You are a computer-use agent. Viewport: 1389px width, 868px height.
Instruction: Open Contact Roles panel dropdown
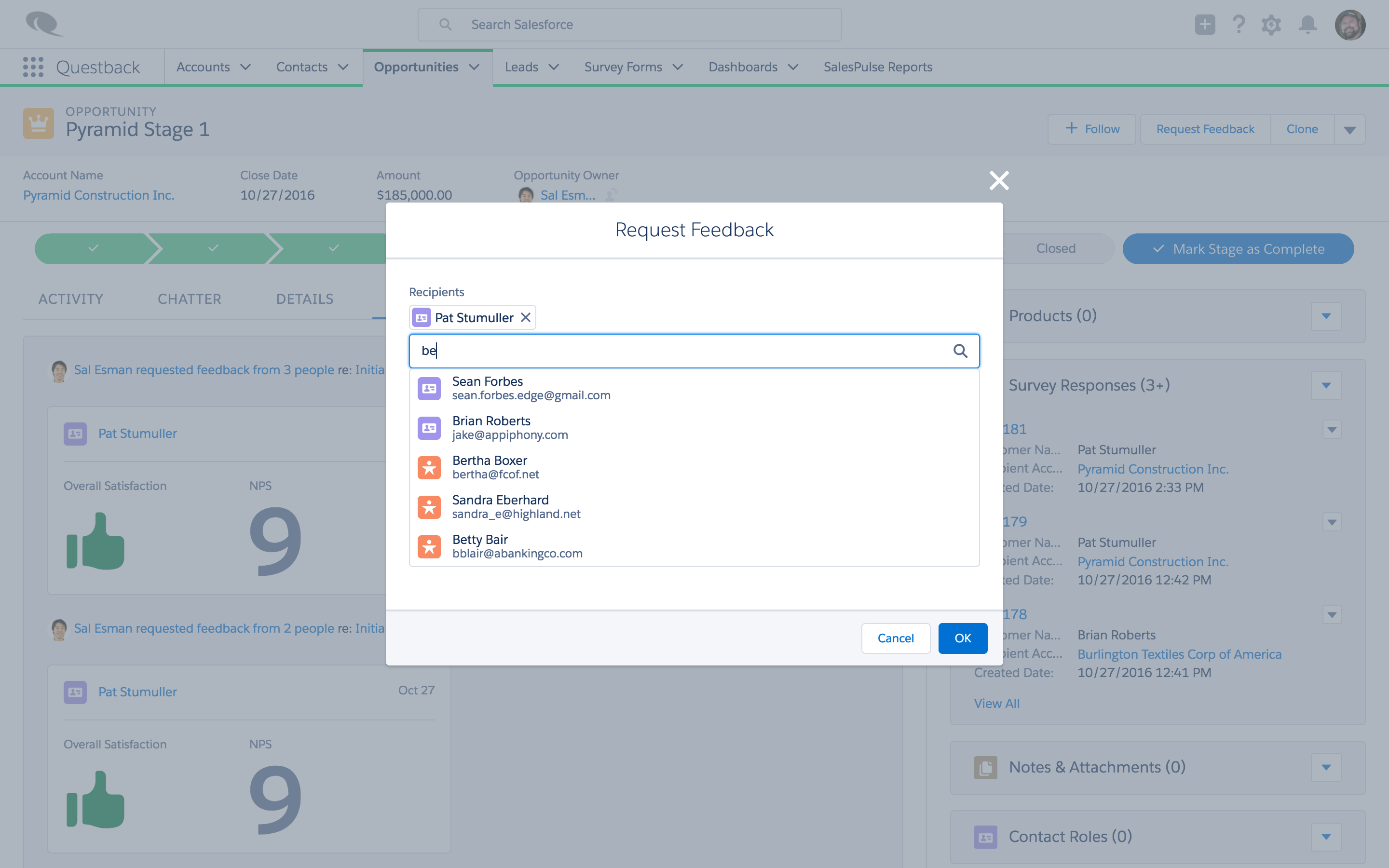tap(1326, 837)
